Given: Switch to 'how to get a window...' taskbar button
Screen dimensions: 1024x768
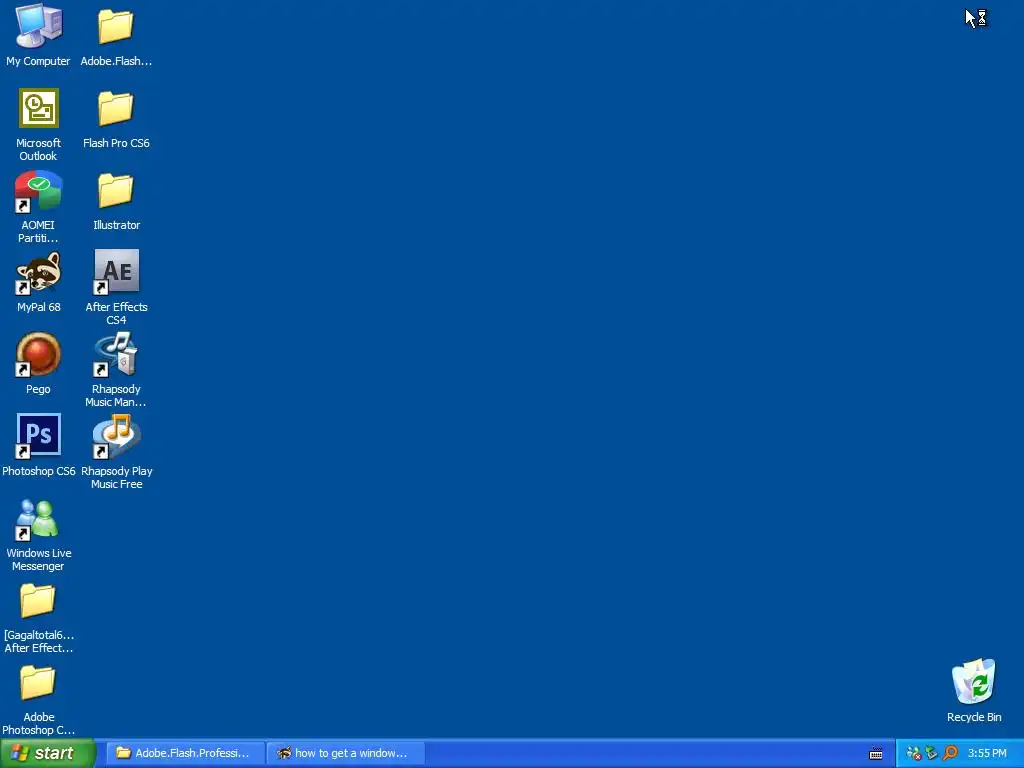Looking at the screenshot, I should (x=345, y=753).
